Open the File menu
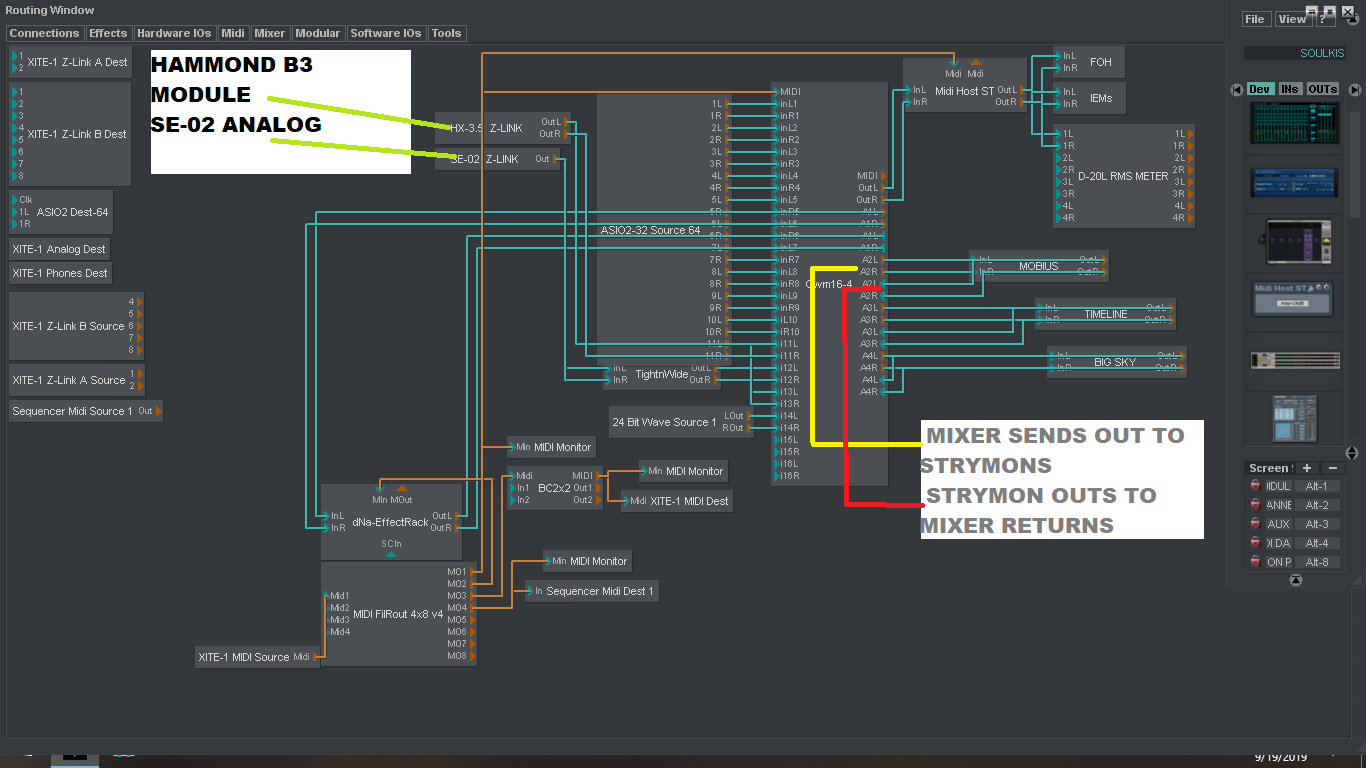The image size is (1366, 768). coord(1255,19)
